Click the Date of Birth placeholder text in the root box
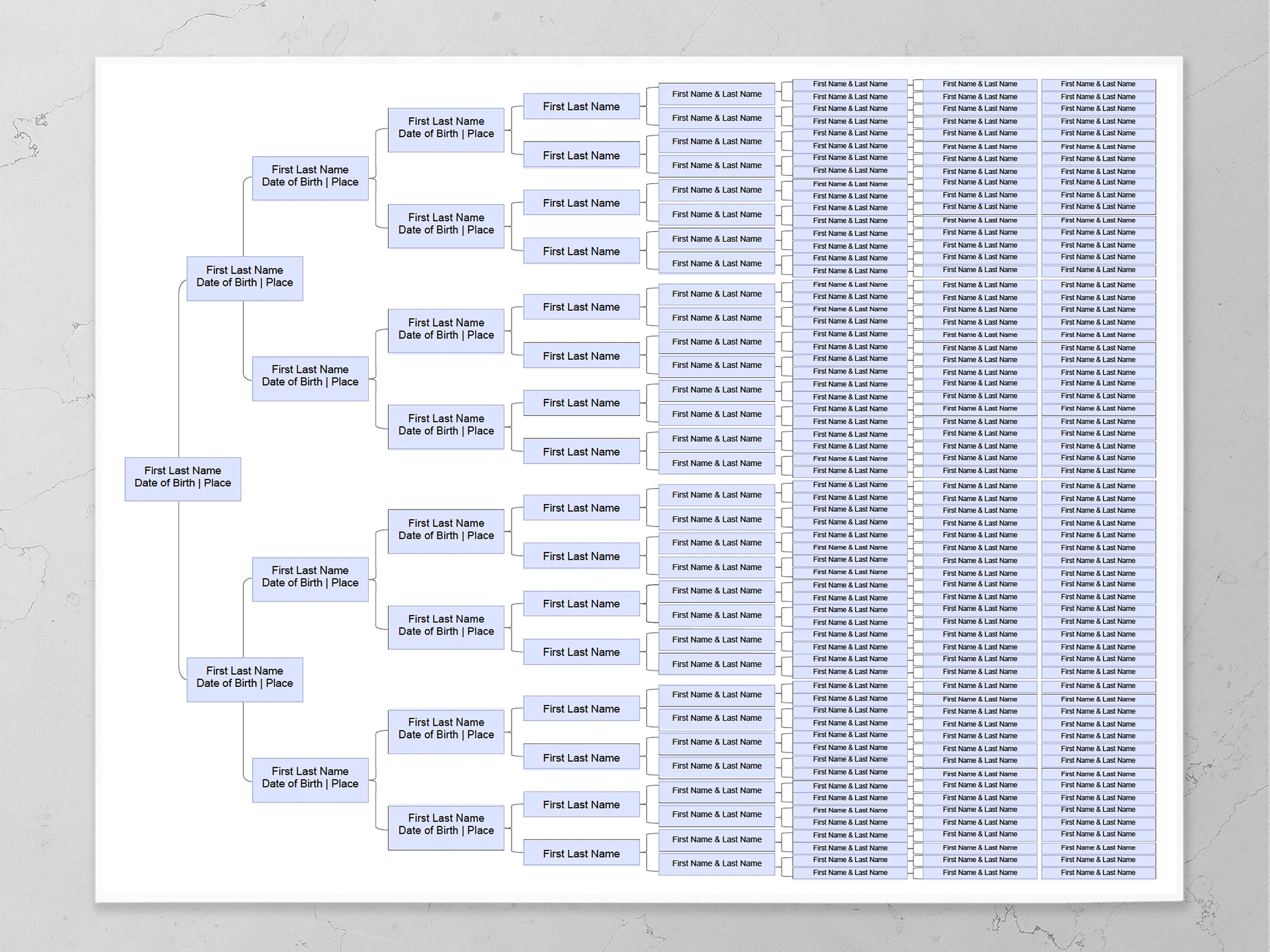Screen dimensions: 1270x952 coord(182,483)
